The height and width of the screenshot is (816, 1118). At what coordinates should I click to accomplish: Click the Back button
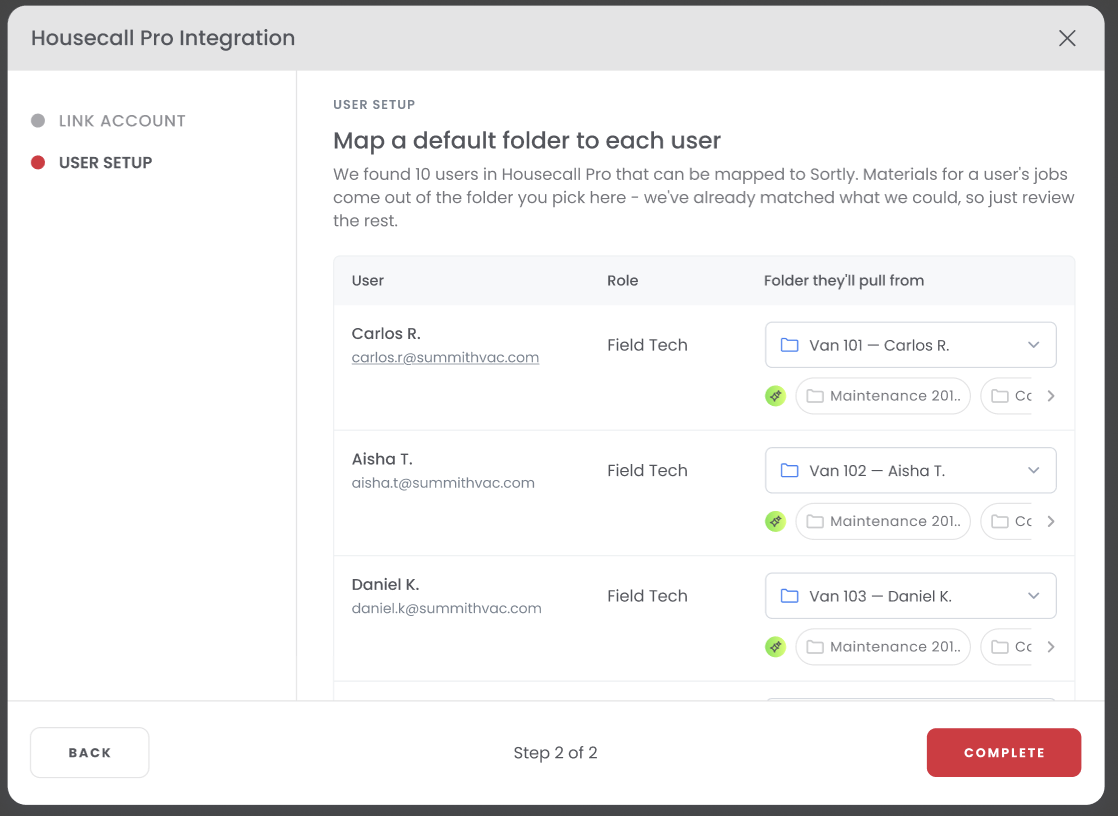coord(90,753)
